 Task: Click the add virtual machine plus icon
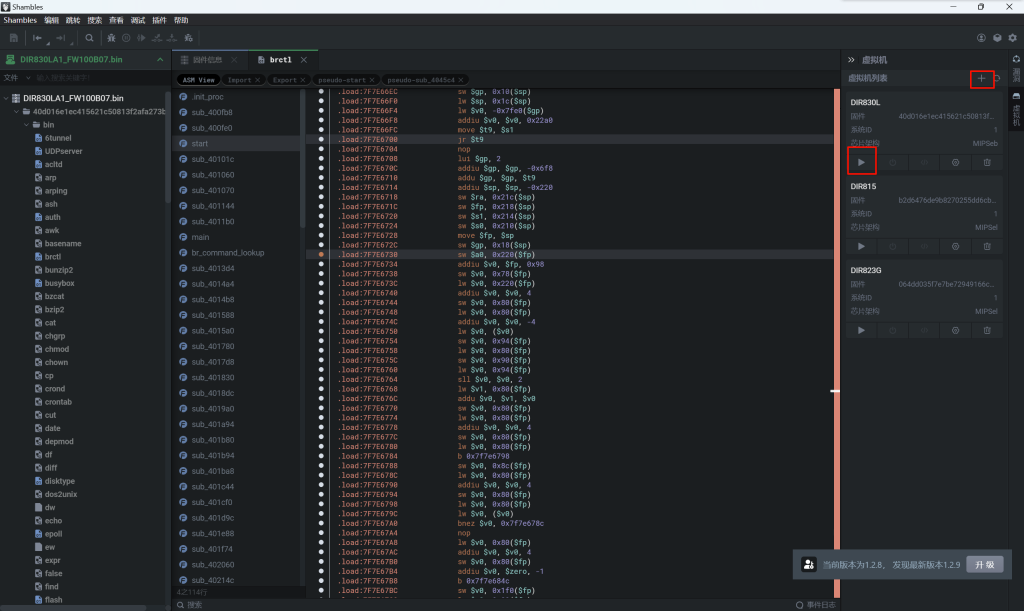click(x=981, y=78)
